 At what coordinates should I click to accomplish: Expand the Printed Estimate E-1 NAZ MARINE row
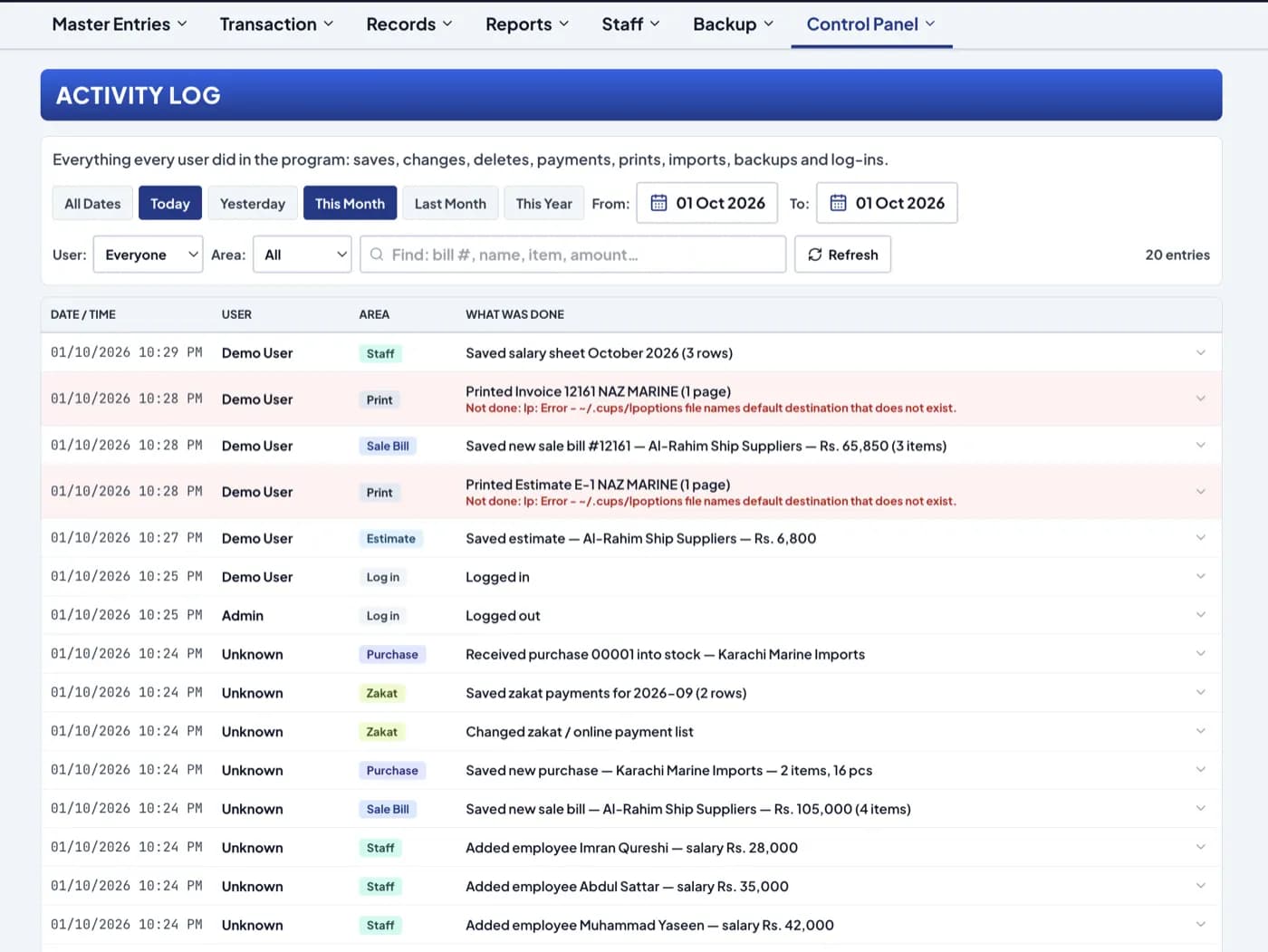(1201, 492)
